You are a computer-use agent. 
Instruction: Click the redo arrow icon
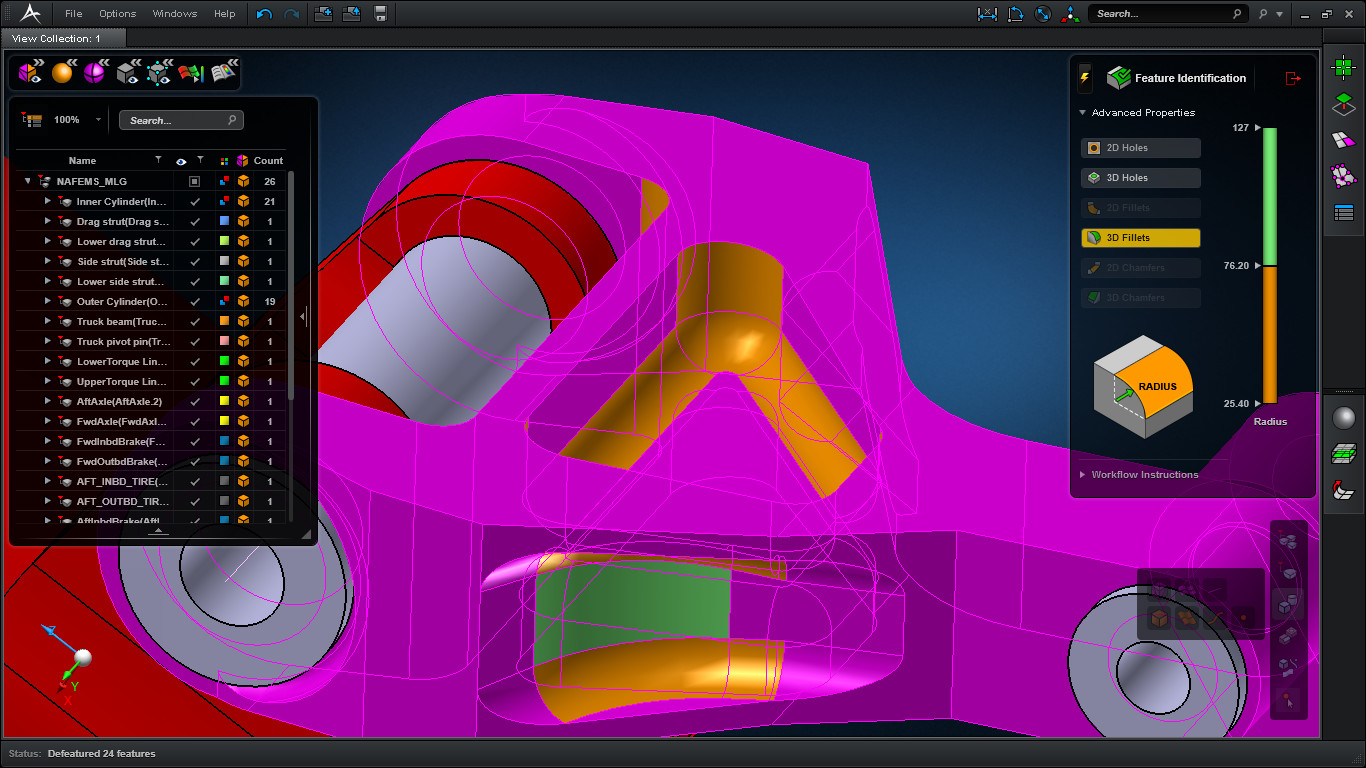[291, 14]
